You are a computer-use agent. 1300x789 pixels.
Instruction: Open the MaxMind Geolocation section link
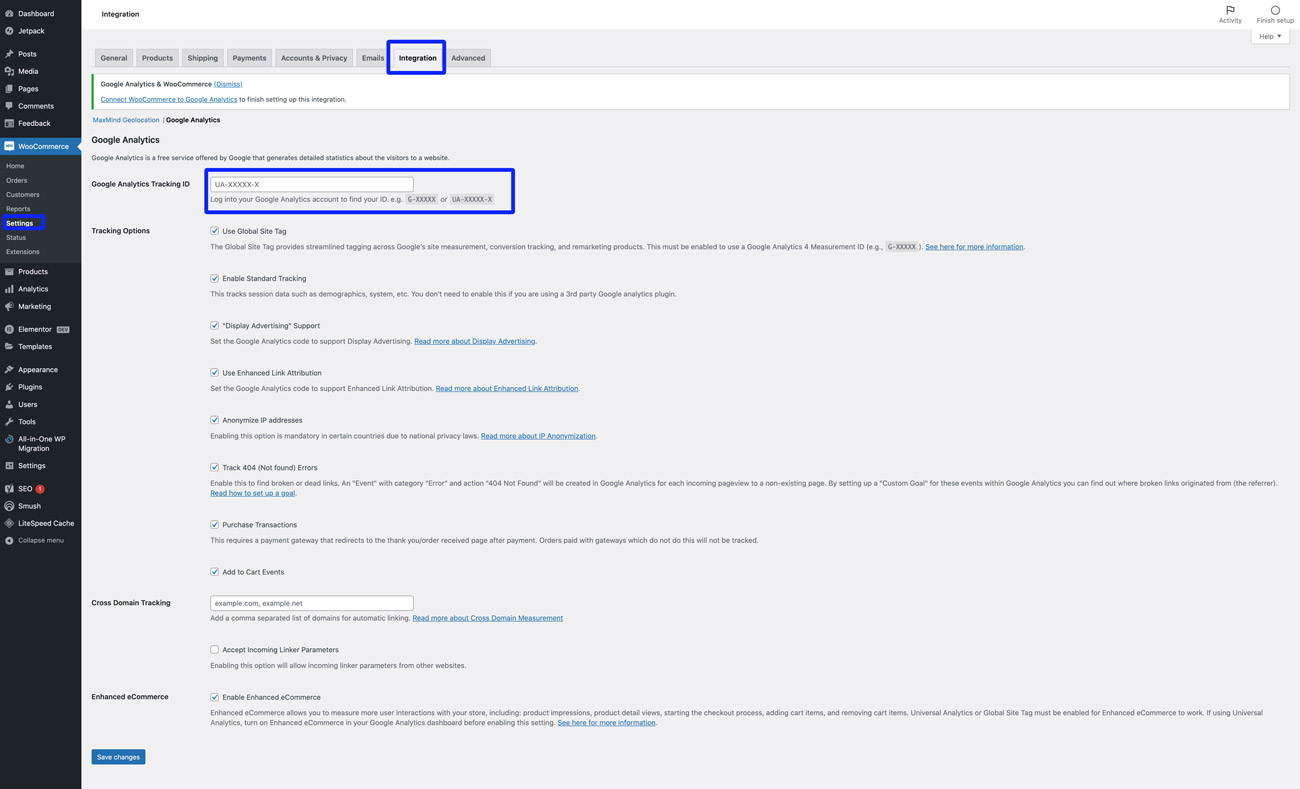(126, 120)
